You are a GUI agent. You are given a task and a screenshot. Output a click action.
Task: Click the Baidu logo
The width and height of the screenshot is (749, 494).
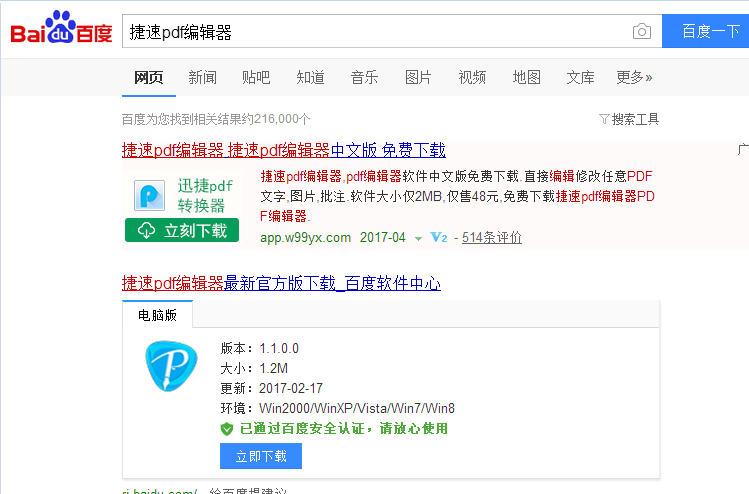pyautogui.click(x=61, y=28)
